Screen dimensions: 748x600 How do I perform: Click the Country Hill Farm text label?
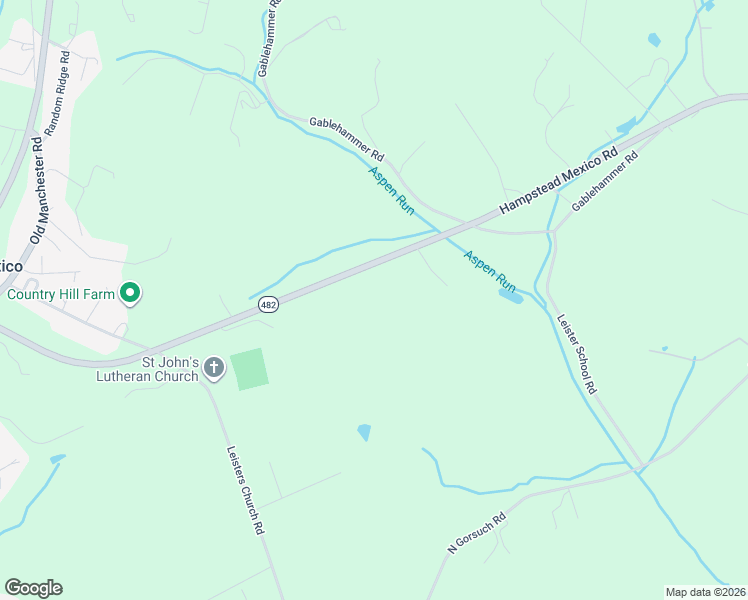tap(61, 294)
